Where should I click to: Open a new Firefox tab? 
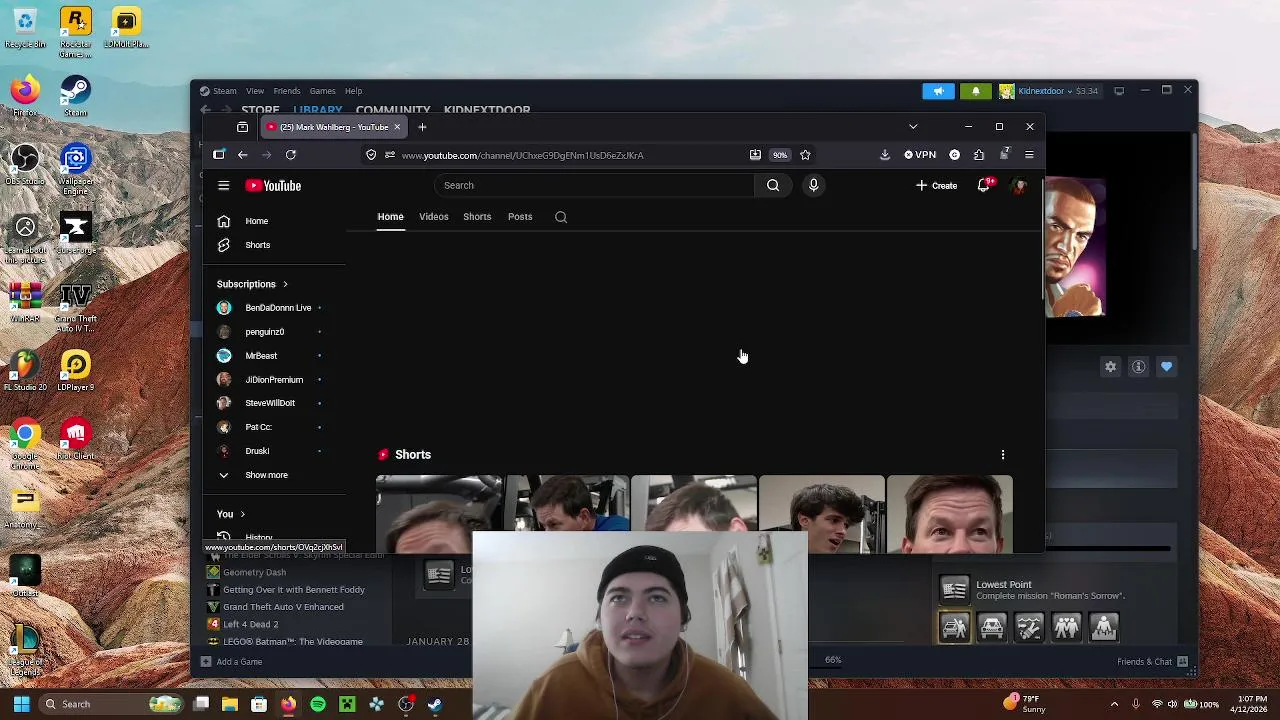(x=422, y=127)
